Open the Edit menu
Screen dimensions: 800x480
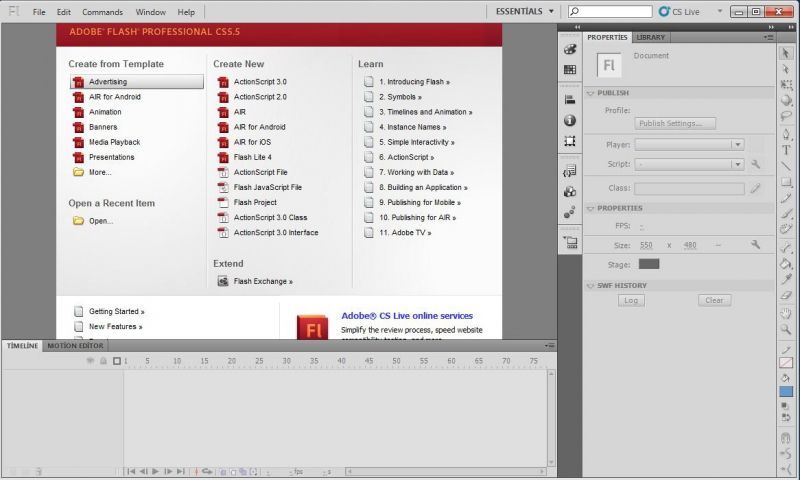coord(63,12)
